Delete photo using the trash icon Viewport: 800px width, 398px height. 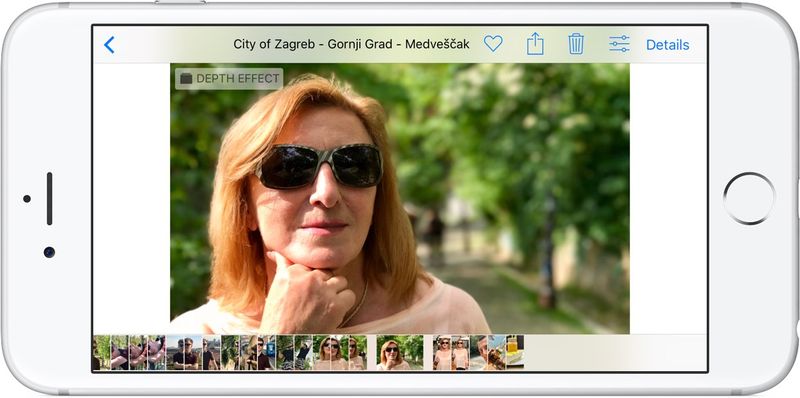576,44
